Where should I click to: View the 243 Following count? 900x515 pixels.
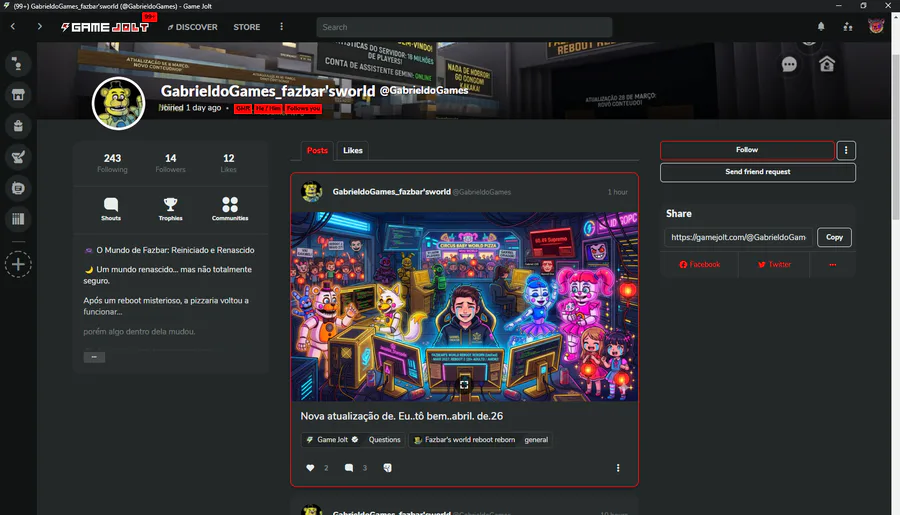tap(112, 162)
